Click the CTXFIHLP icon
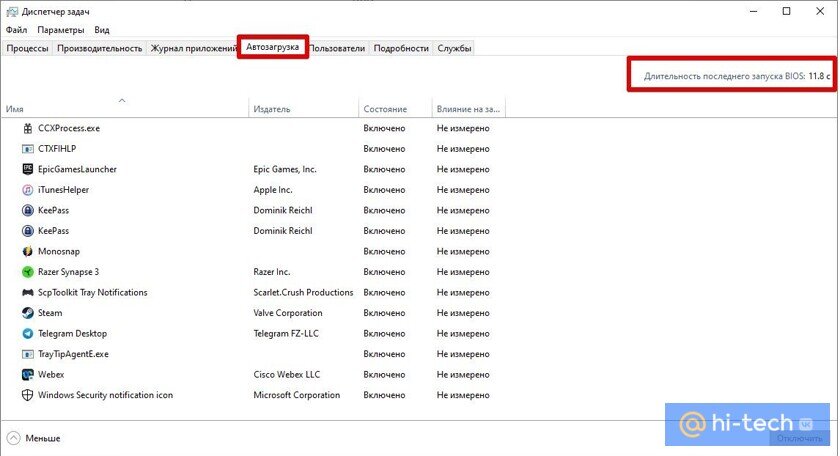The image size is (840, 456). tap(27, 148)
